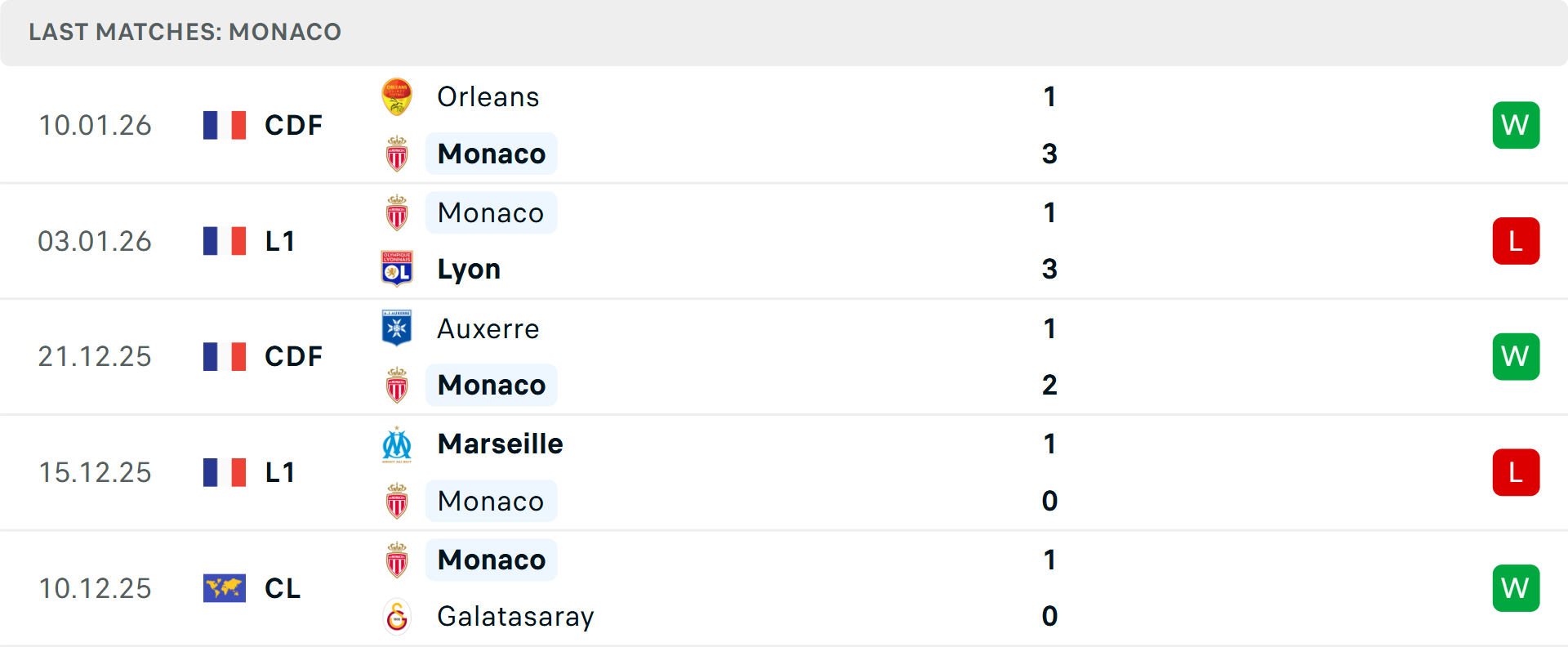1568x647 pixels.
Task: Click the red L badge for Lyon match
Action: pos(1516,241)
